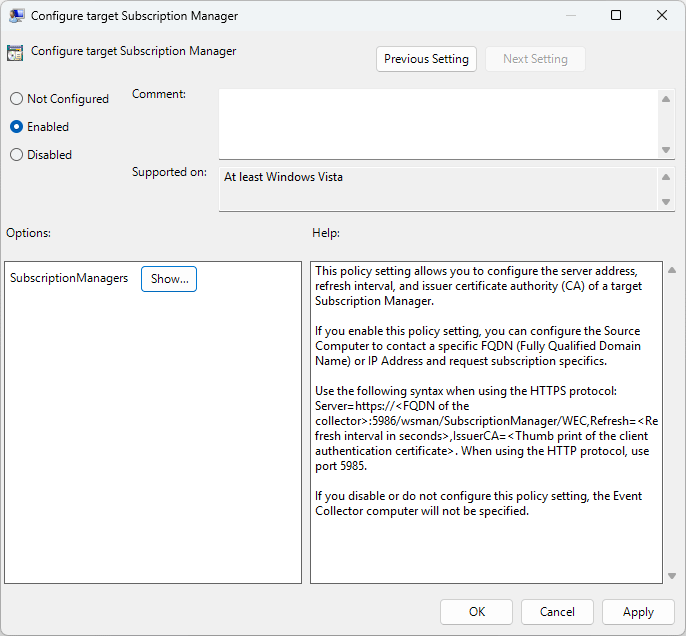Image resolution: width=686 pixels, height=636 pixels.
Task: Click the Next Setting button
Action: click(x=535, y=59)
